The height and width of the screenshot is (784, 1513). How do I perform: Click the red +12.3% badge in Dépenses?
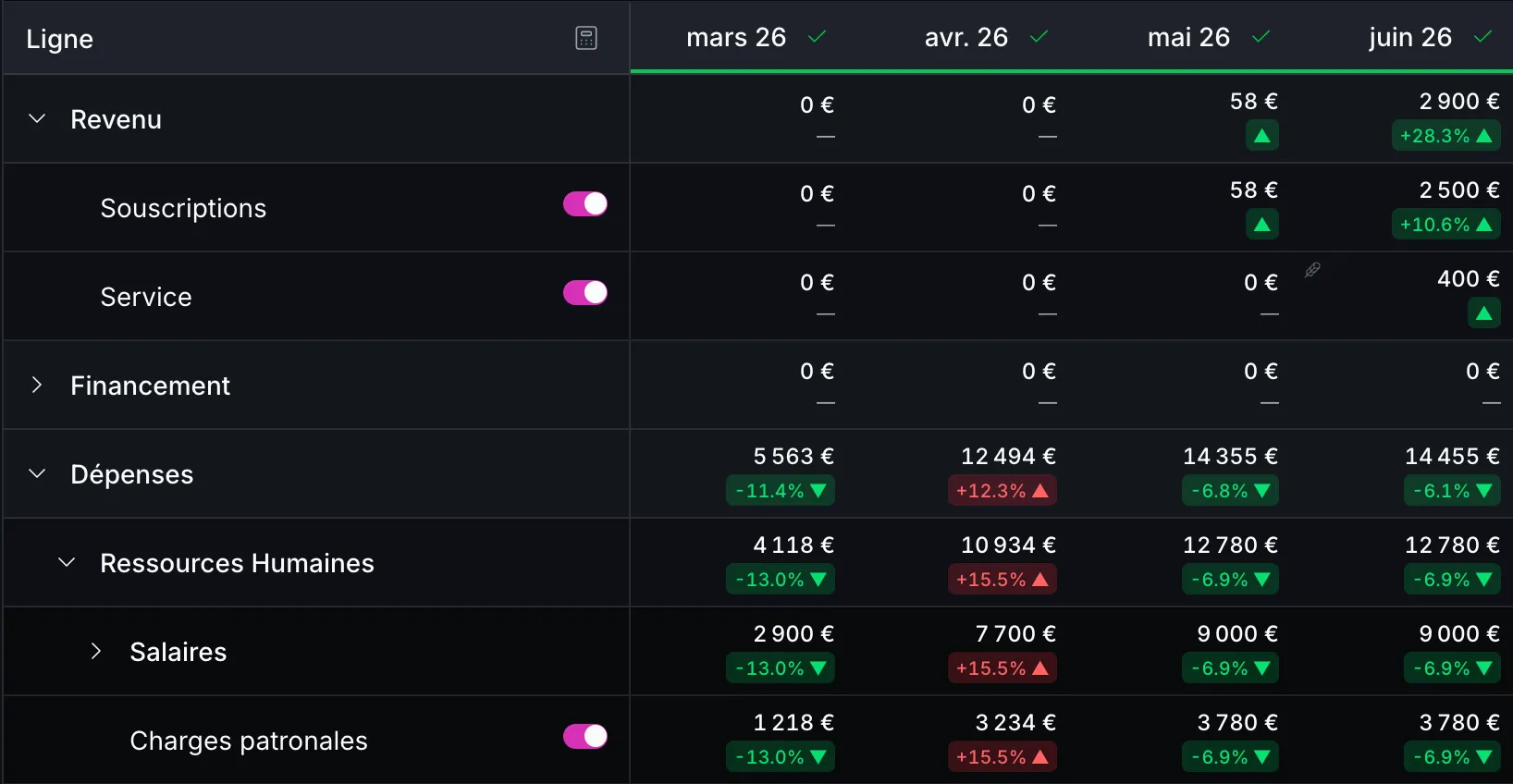tap(1002, 491)
